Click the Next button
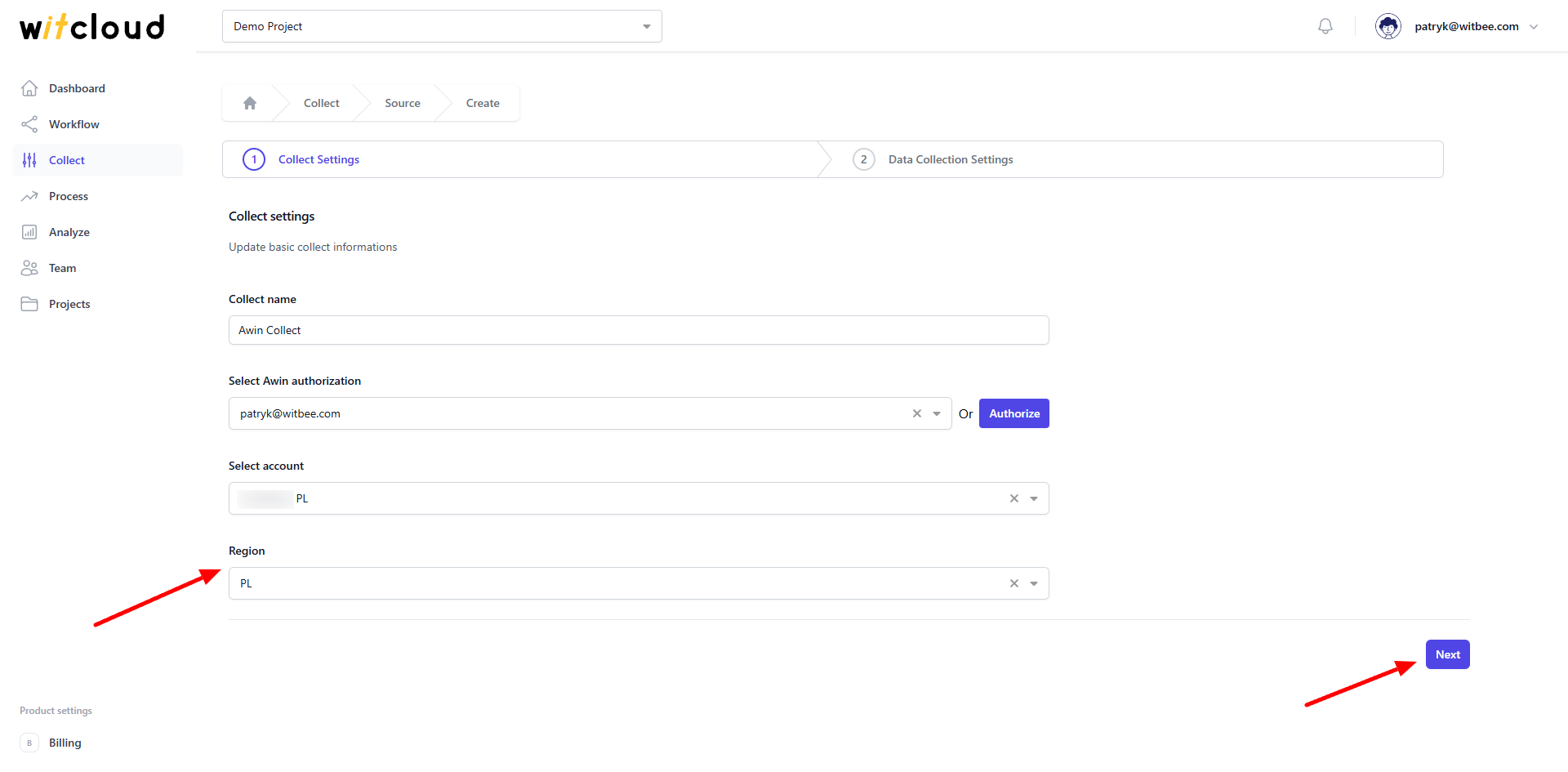This screenshot has width=1568, height=772. (x=1448, y=654)
